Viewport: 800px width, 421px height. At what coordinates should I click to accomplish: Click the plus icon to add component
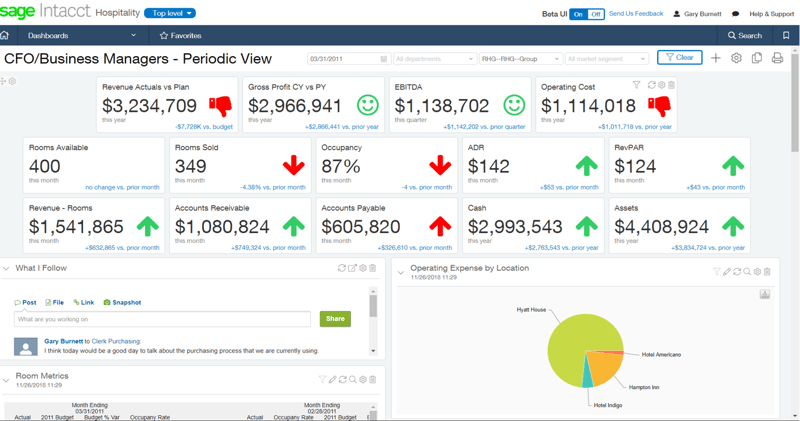716,59
